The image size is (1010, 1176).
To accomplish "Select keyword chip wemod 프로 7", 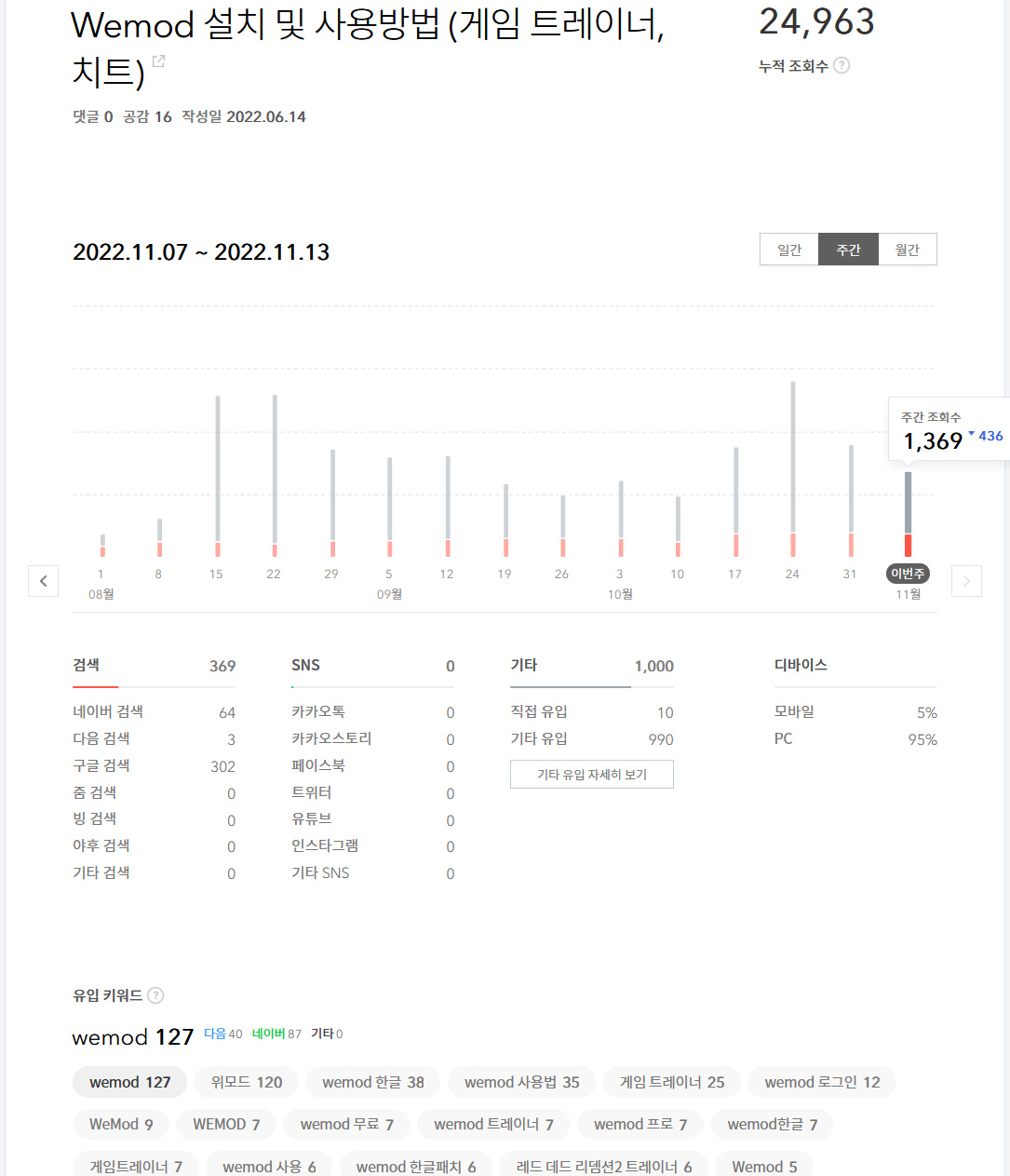I will click(x=640, y=1124).
